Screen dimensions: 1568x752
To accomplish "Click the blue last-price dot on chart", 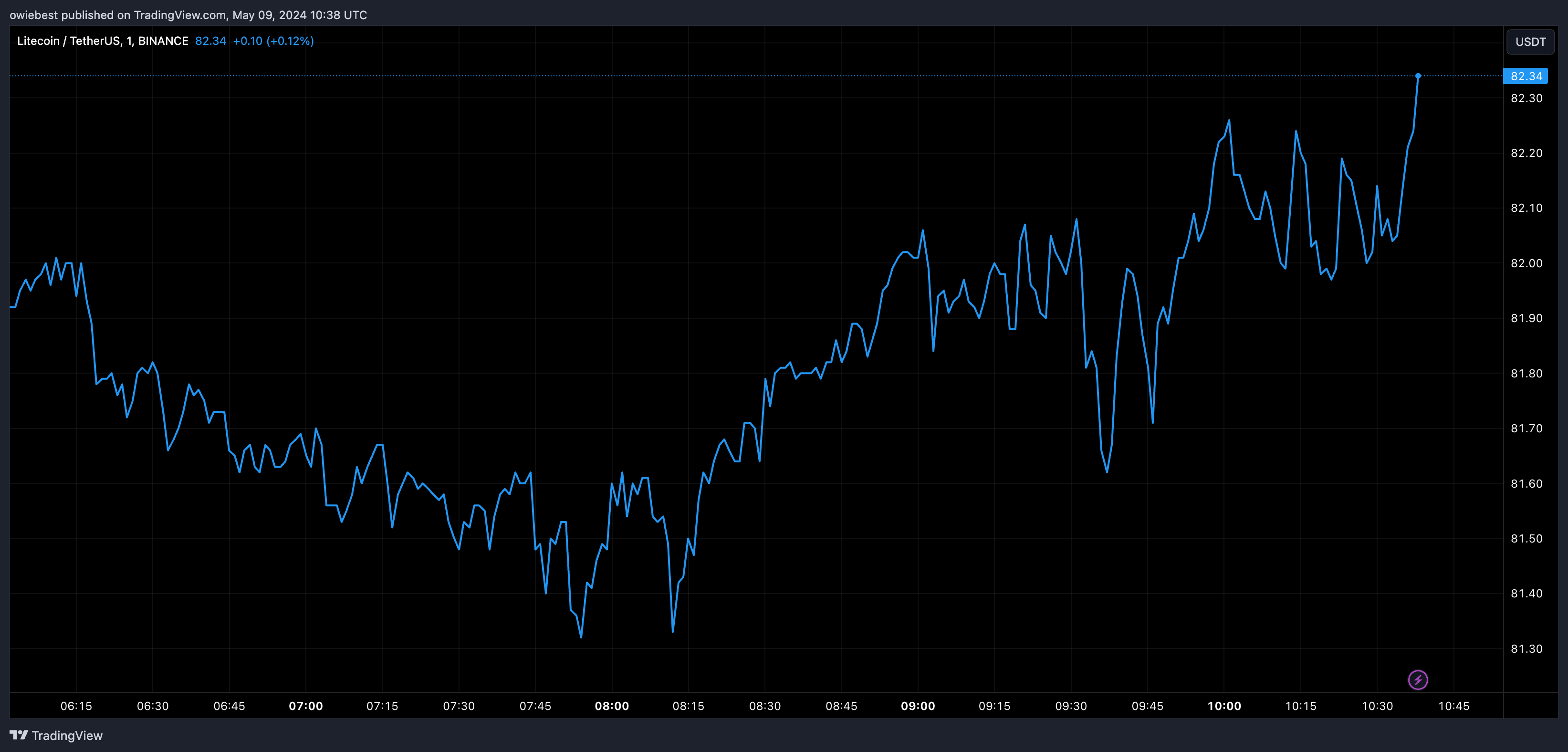I will point(1418,76).
